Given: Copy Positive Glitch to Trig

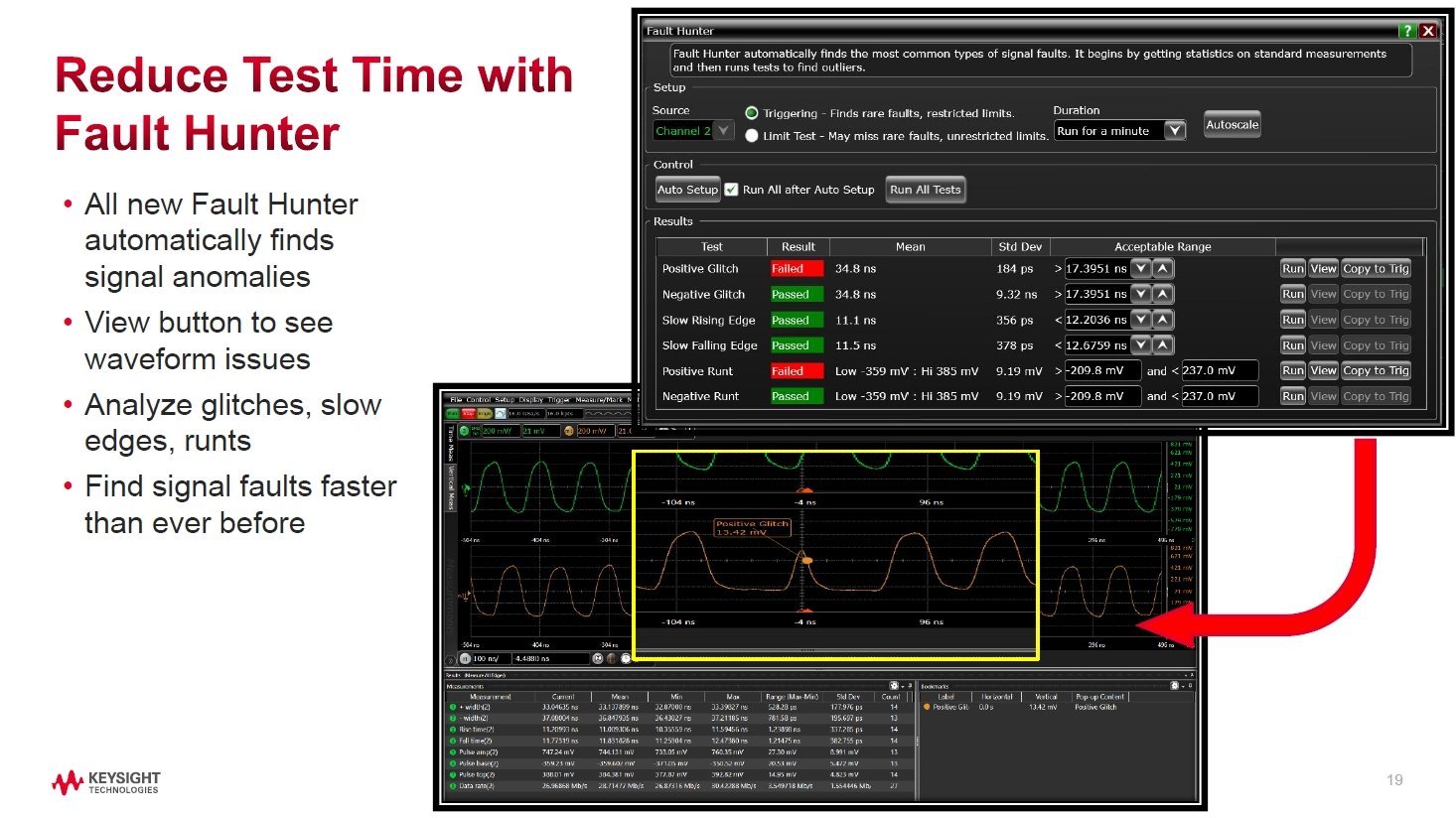Looking at the screenshot, I should (1376, 268).
